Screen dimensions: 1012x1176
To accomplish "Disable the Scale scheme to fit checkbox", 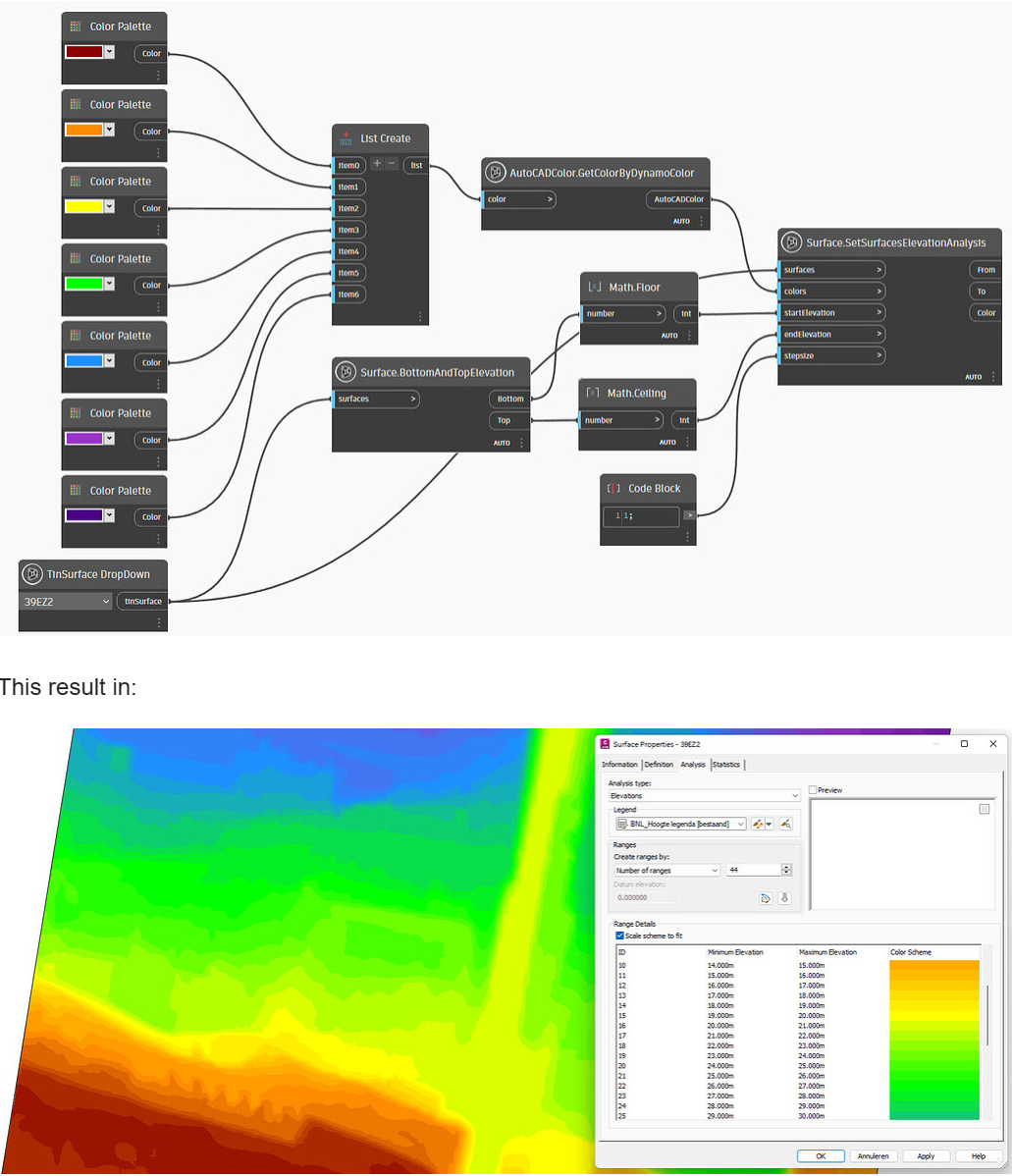I will click(x=620, y=935).
